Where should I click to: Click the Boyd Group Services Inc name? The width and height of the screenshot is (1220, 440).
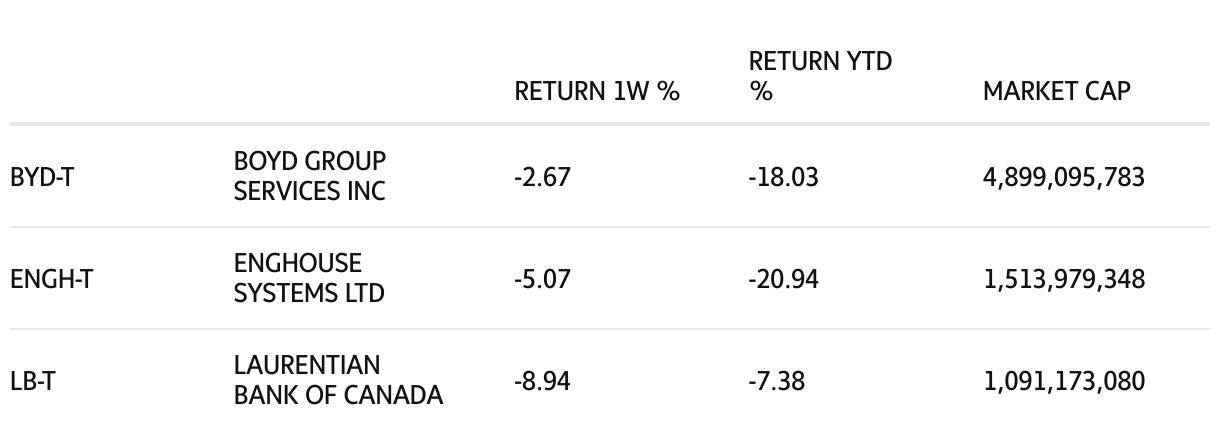(x=309, y=177)
